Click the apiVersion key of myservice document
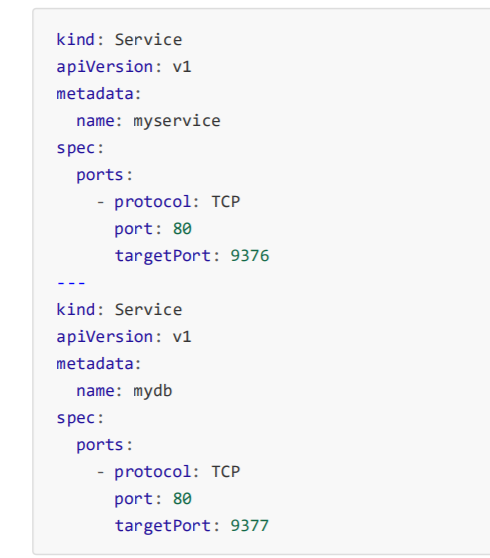Viewport: 490px width, 558px height. tap(105, 67)
